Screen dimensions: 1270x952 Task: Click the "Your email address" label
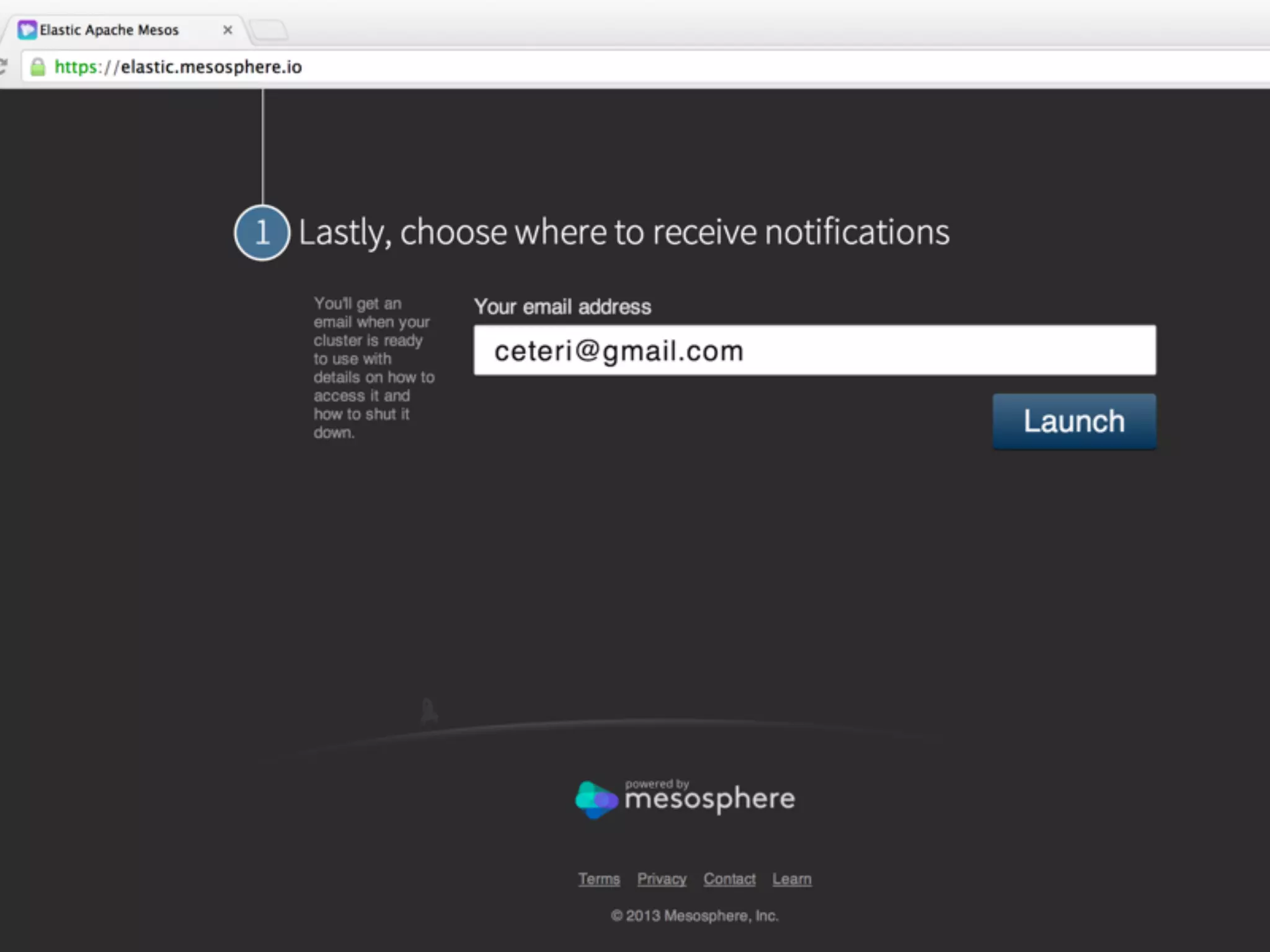(562, 307)
